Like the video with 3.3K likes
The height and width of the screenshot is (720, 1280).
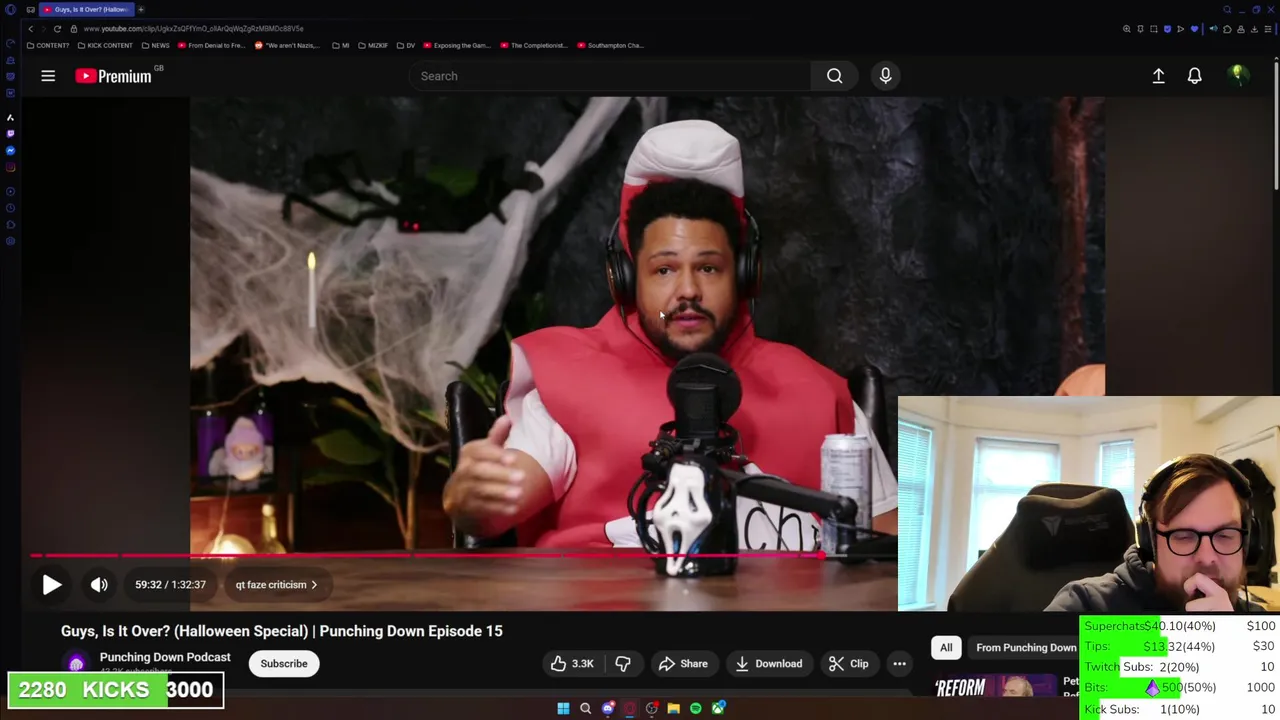coord(571,664)
